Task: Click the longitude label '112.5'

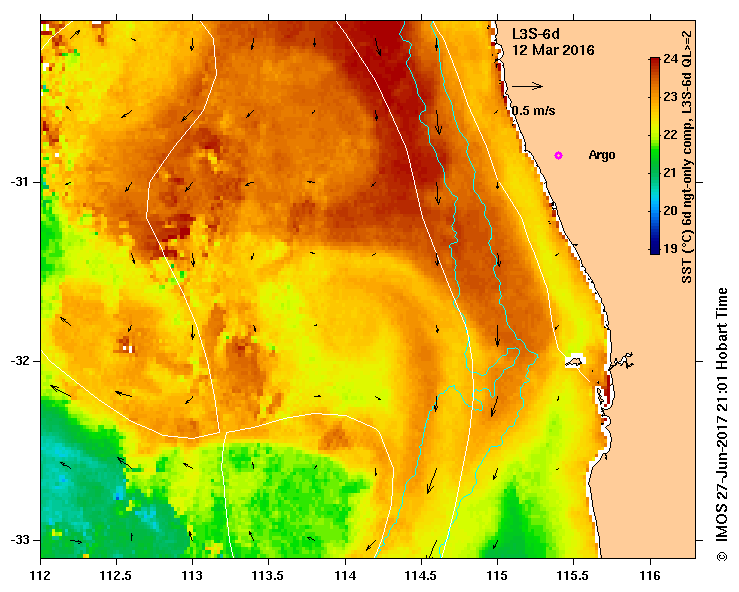Action: pos(116,576)
